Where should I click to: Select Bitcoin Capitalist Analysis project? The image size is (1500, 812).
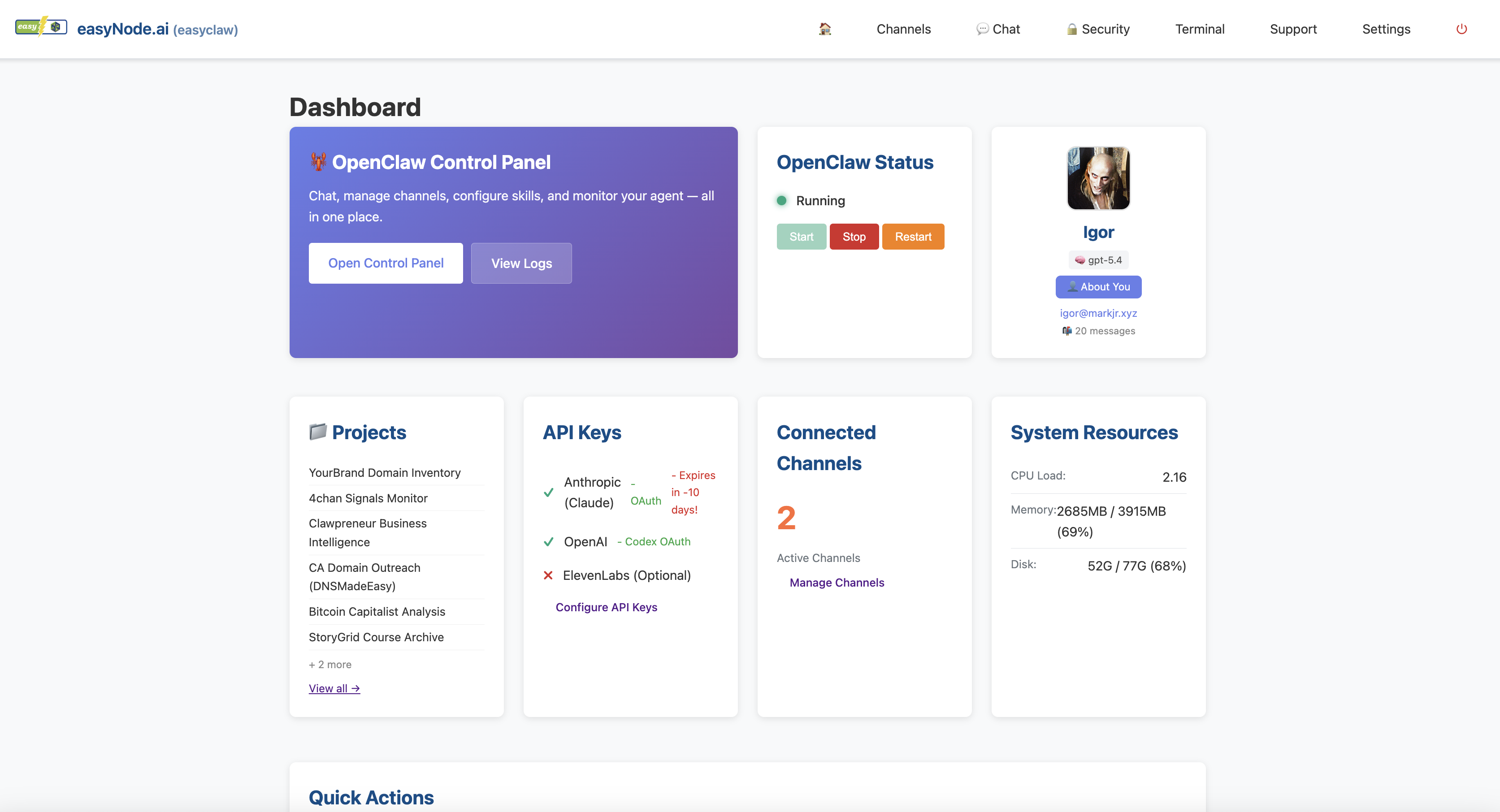[377, 612]
